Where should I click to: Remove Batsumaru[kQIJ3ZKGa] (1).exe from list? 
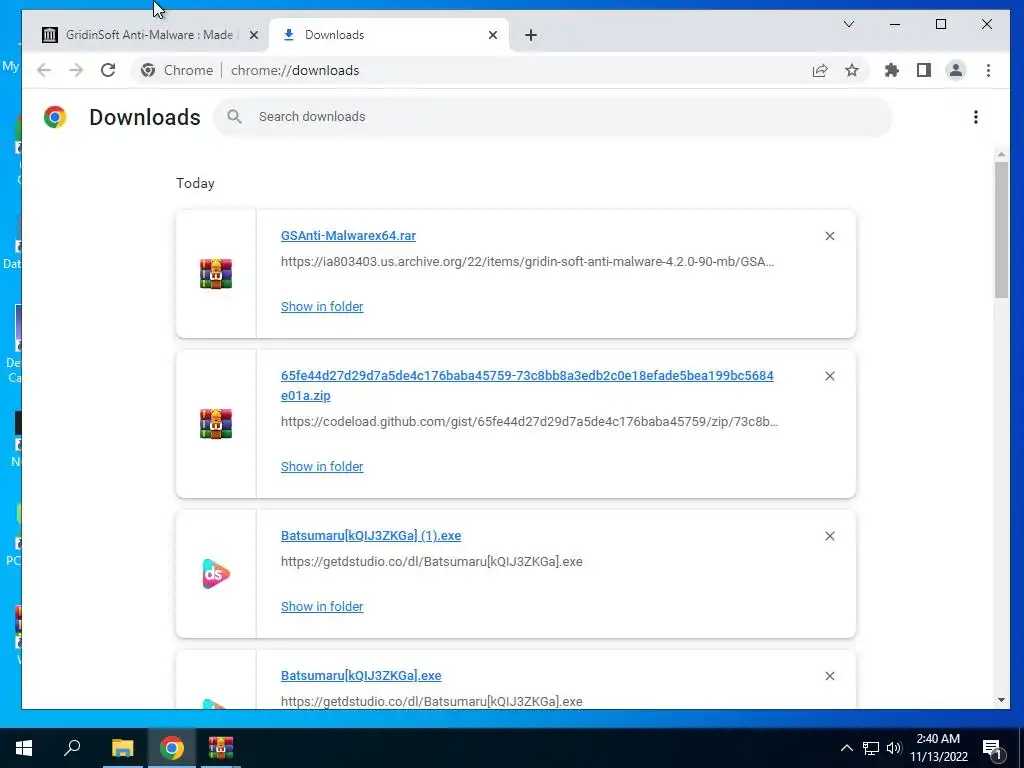829,536
